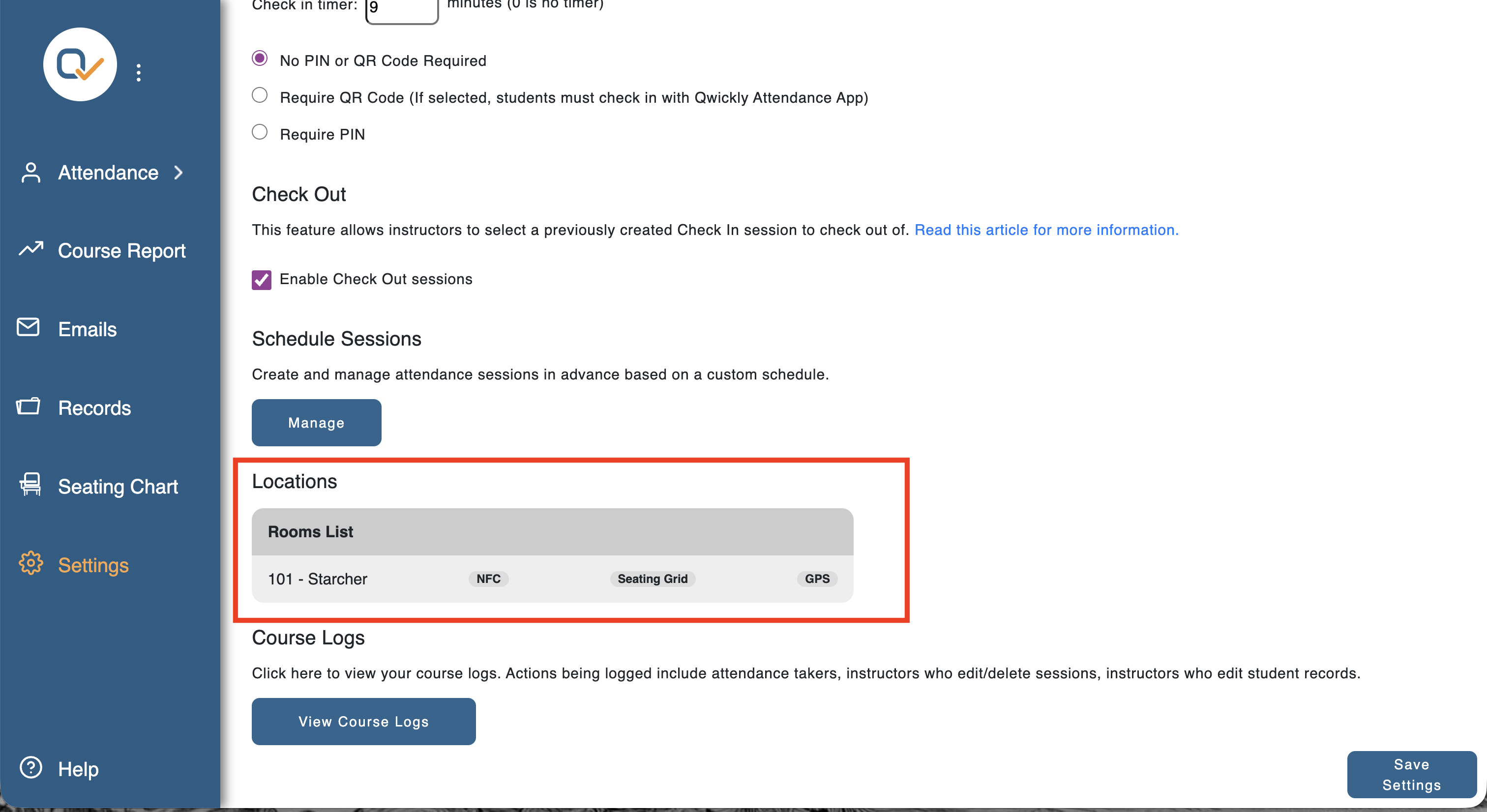
Task: Open the Seating Chart page
Action: pos(118,487)
